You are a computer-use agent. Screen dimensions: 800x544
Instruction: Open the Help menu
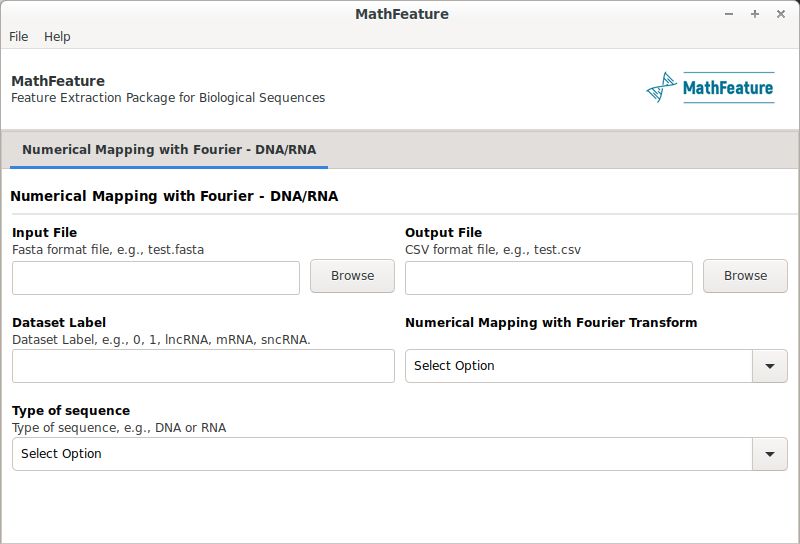pyautogui.click(x=57, y=37)
